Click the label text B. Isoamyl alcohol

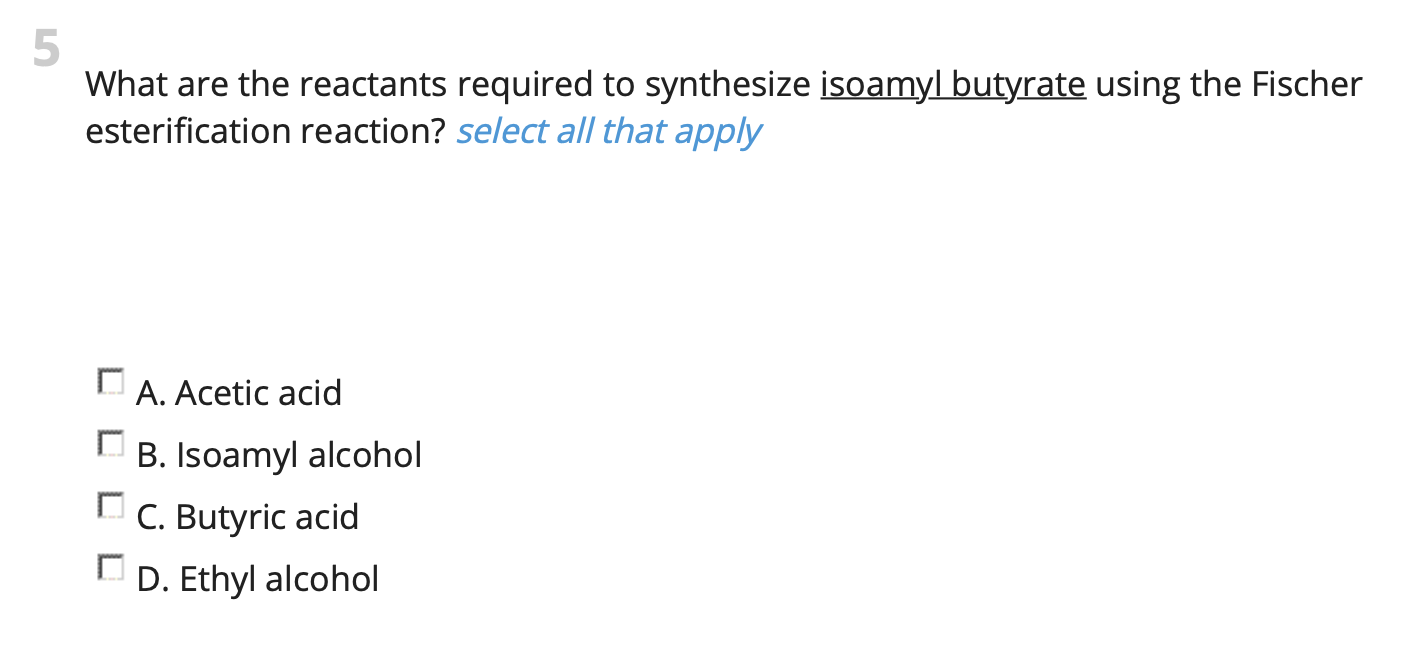[280, 455]
